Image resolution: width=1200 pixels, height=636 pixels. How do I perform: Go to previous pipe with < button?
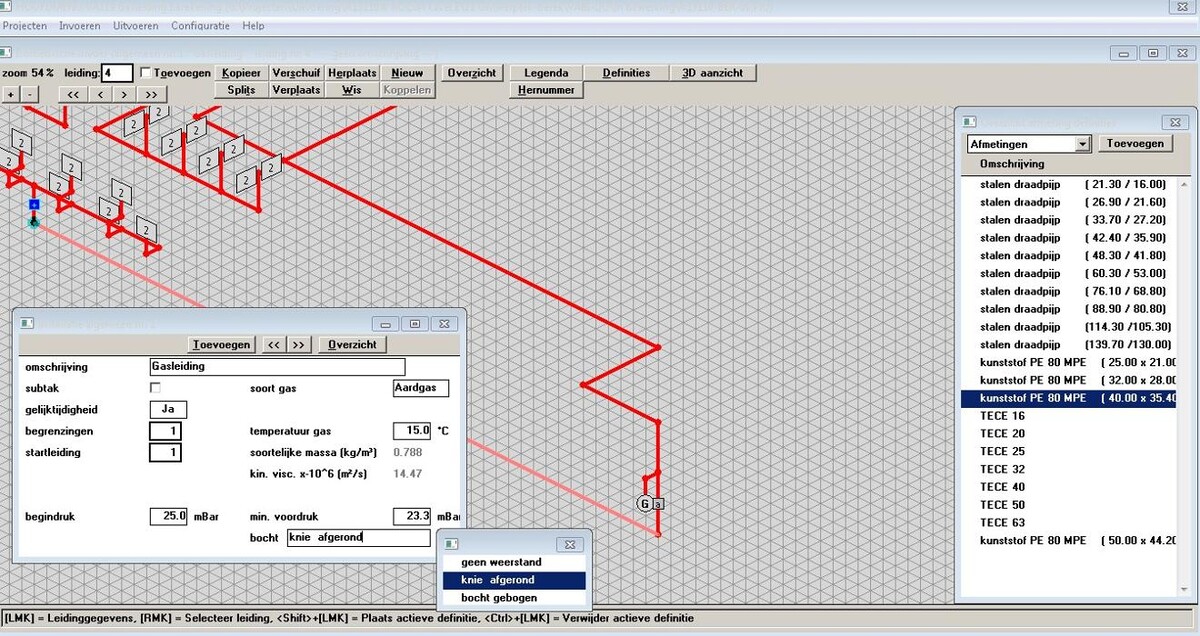[x=100, y=94]
